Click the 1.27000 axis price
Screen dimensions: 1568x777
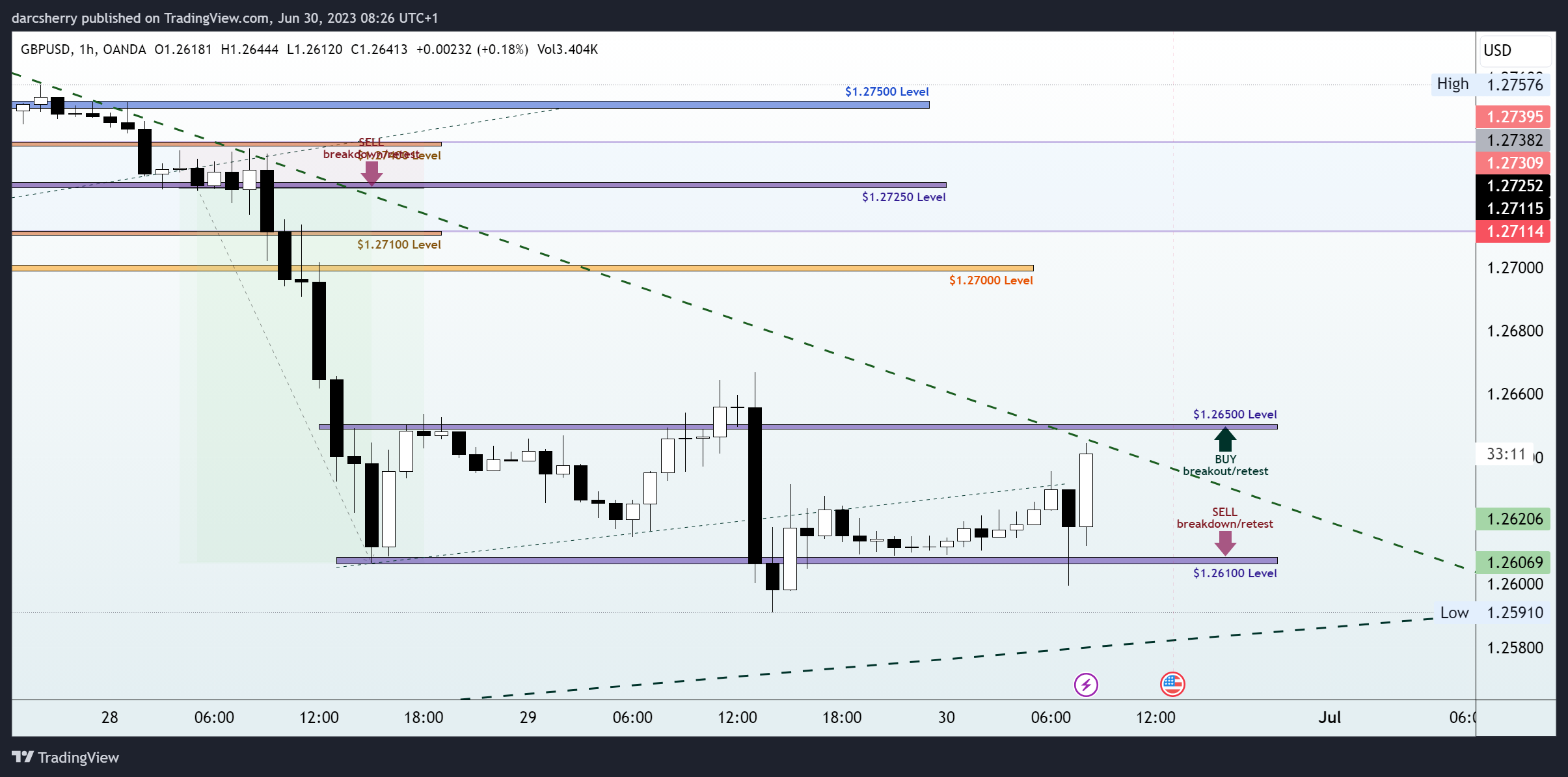pos(1515,268)
